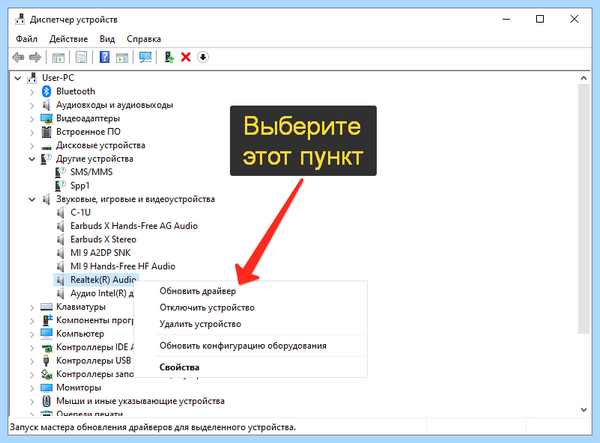This screenshot has height=443, width=600.
Task: Select the MI 9 A2DP SNK device
Action: tap(100, 253)
